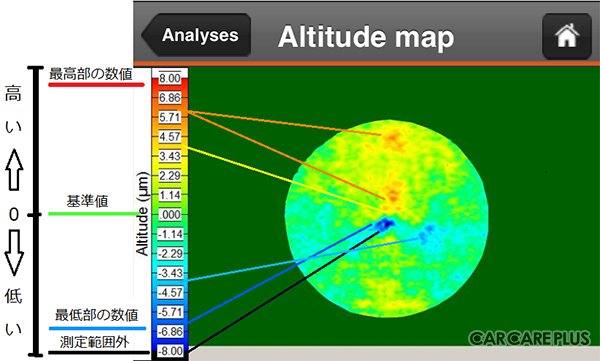Select the -1.14 scale label
The height and width of the screenshot is (361, 600).
(171, 234)
